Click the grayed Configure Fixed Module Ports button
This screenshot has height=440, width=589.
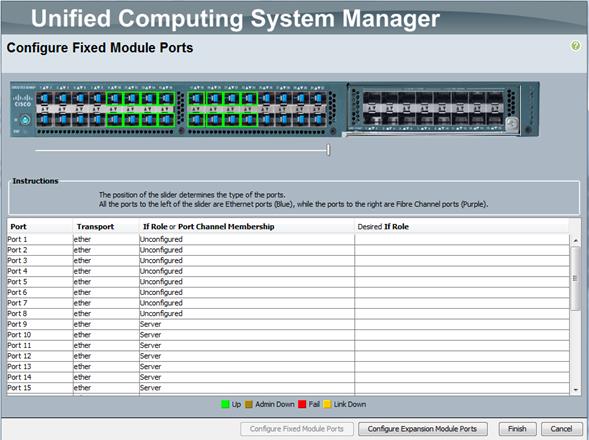click(x=297, y=429)
